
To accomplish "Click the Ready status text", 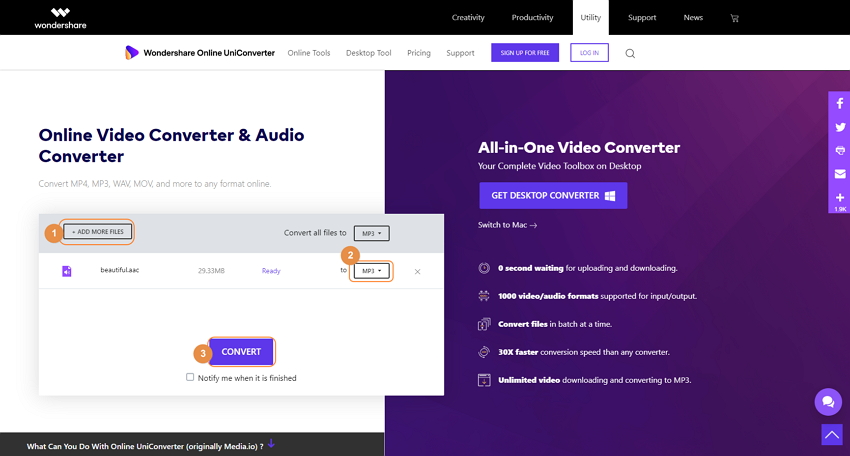I will tap(271, 271).
